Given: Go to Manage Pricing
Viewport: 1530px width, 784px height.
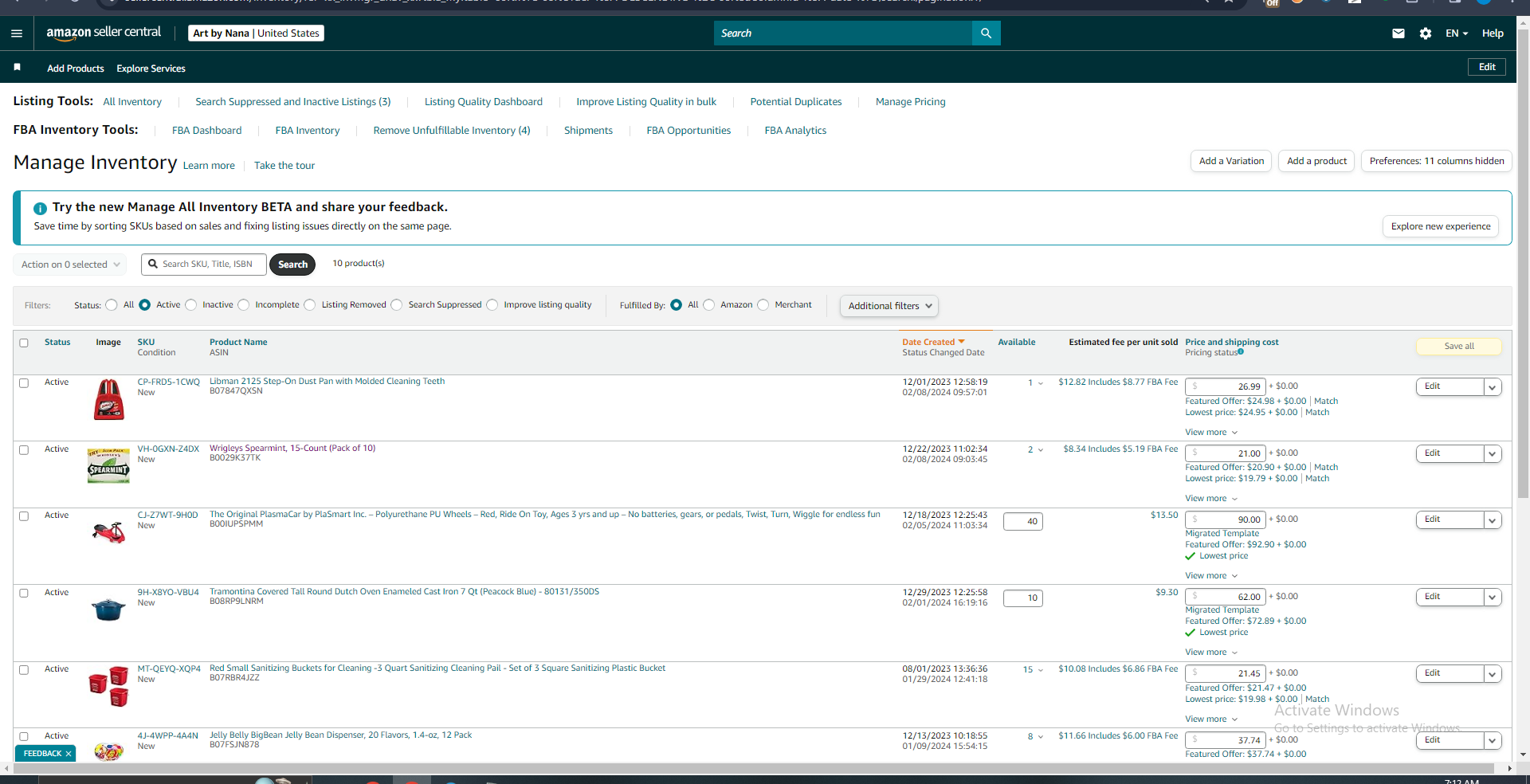Looking at the screenshot, I should 911,102.
